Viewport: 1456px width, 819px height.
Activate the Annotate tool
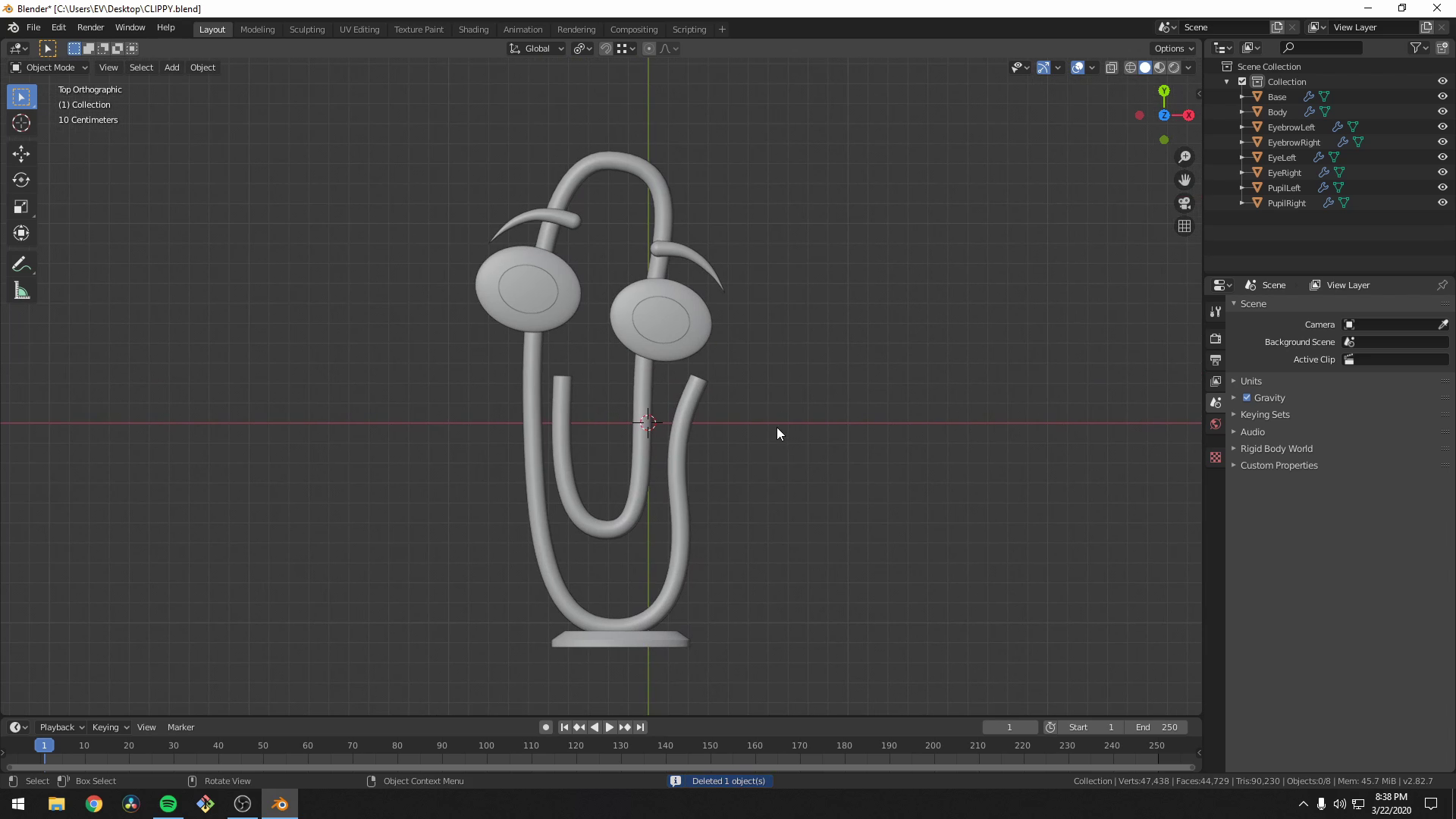21,263
